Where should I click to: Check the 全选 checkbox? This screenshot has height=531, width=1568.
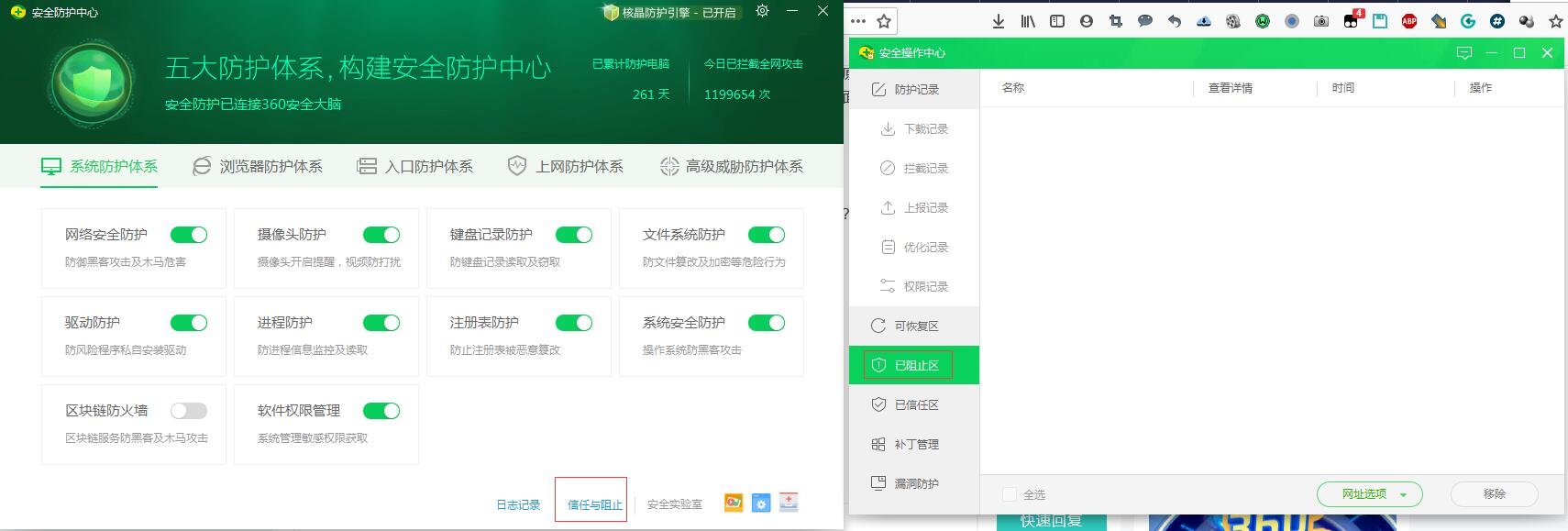click(1010, 494)
